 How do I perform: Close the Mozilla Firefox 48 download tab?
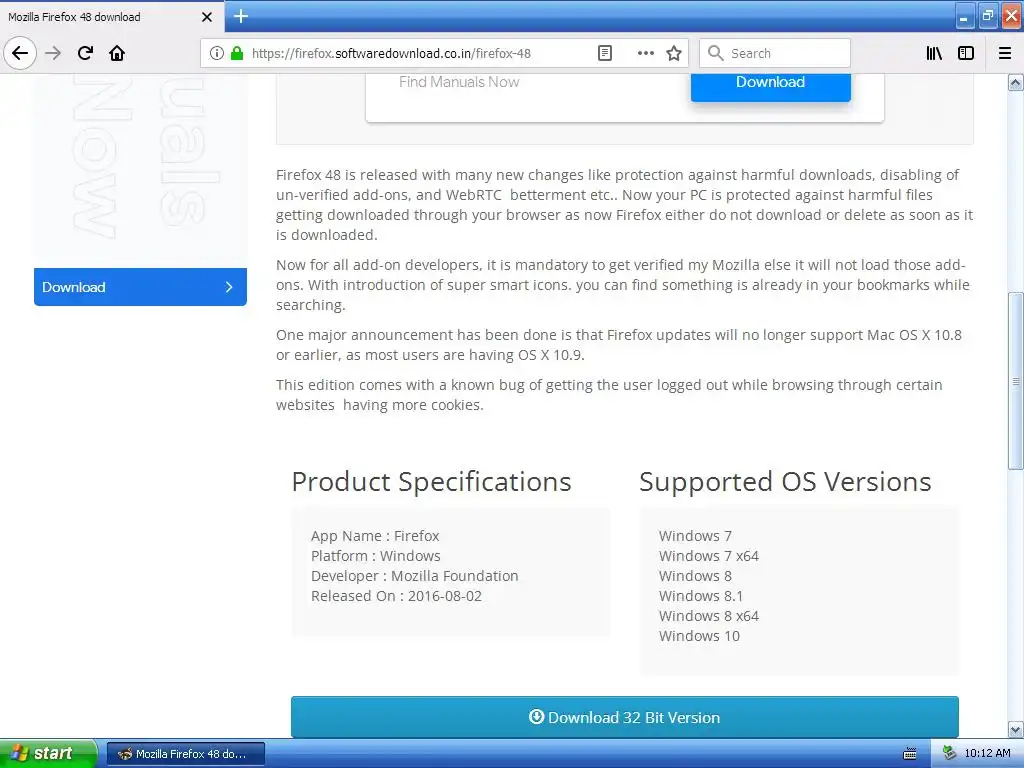point(206,17)
